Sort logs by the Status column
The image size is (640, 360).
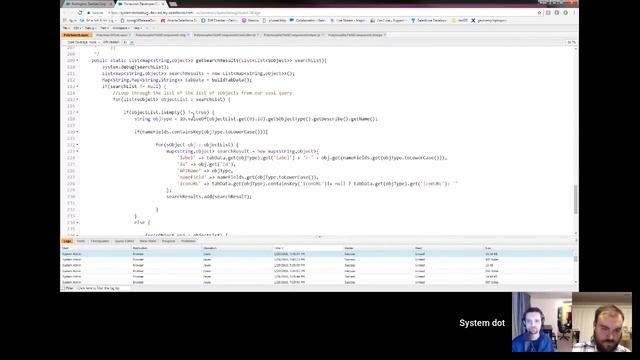(378, 248)
